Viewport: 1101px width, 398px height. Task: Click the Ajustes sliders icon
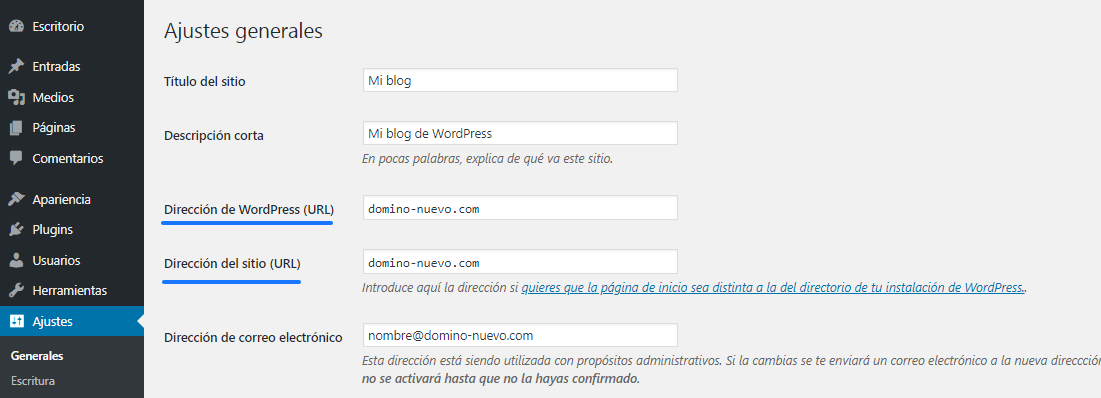(16, 321)
